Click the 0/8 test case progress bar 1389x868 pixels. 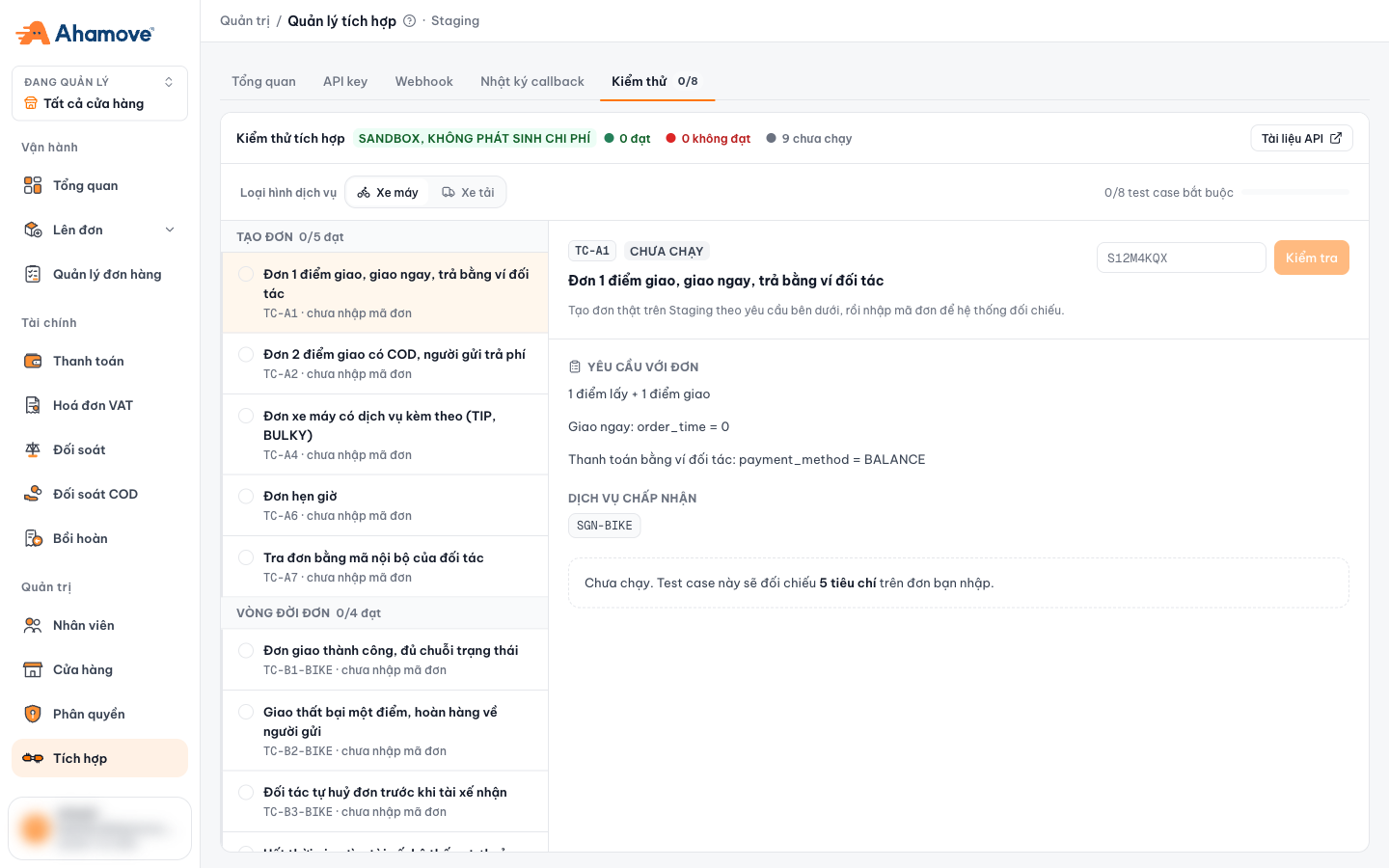(x=1295, y=192)
